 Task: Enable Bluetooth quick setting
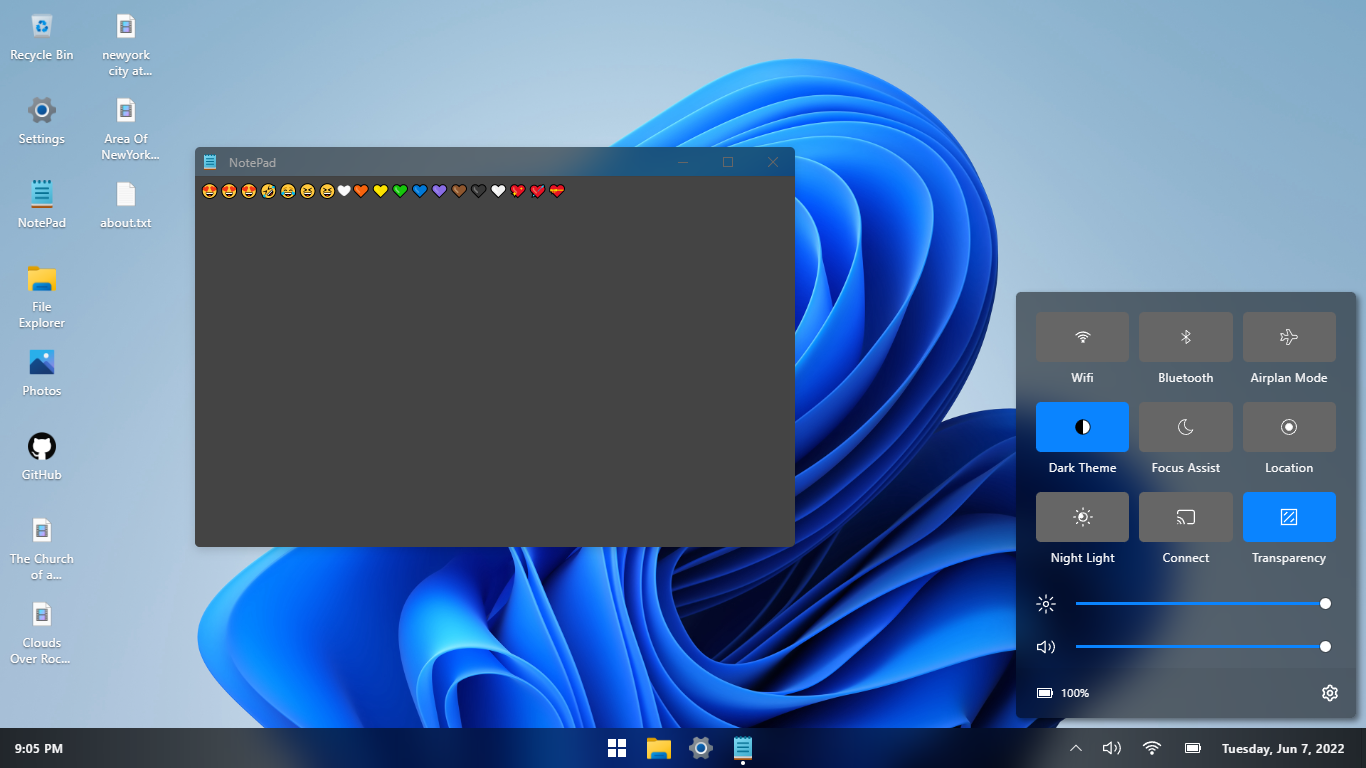tap(1185, 337)
